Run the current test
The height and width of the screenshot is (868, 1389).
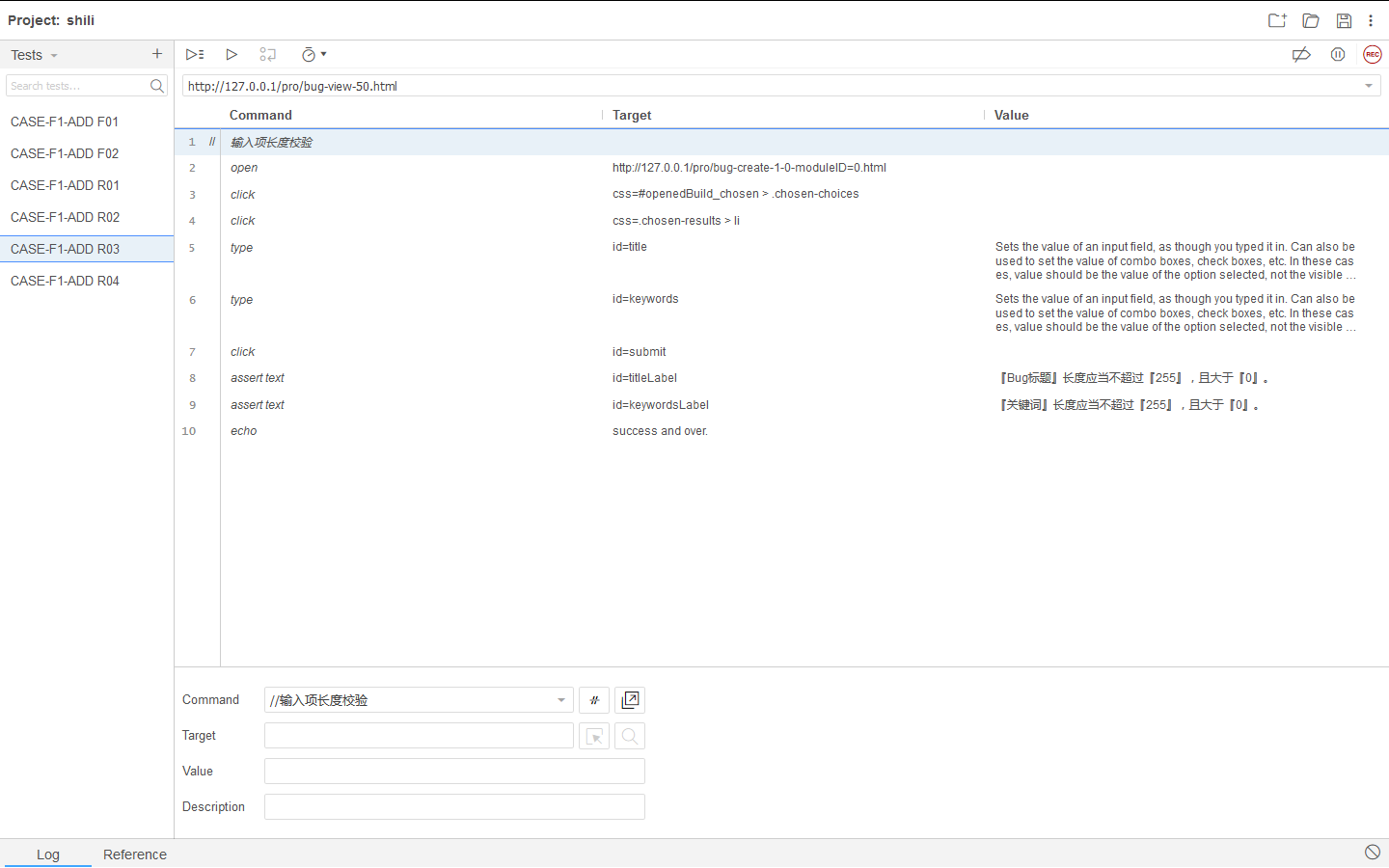231,54
